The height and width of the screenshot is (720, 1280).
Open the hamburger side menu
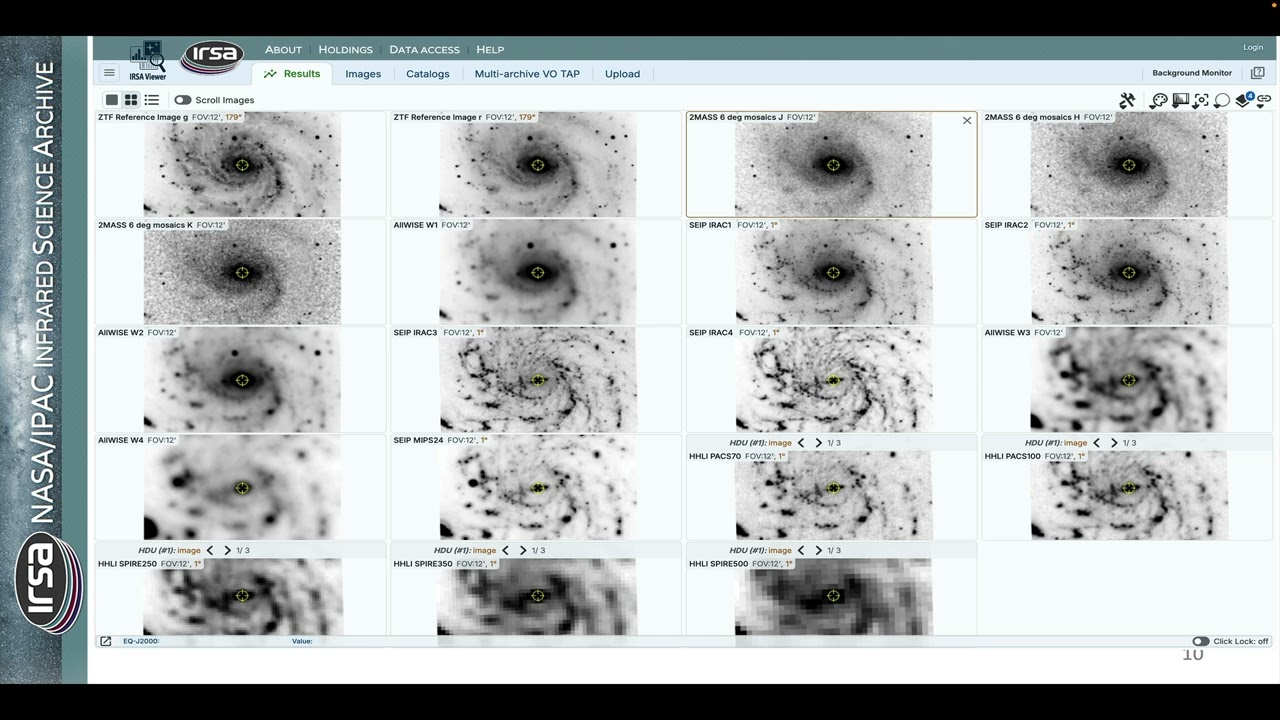[109, 73]
